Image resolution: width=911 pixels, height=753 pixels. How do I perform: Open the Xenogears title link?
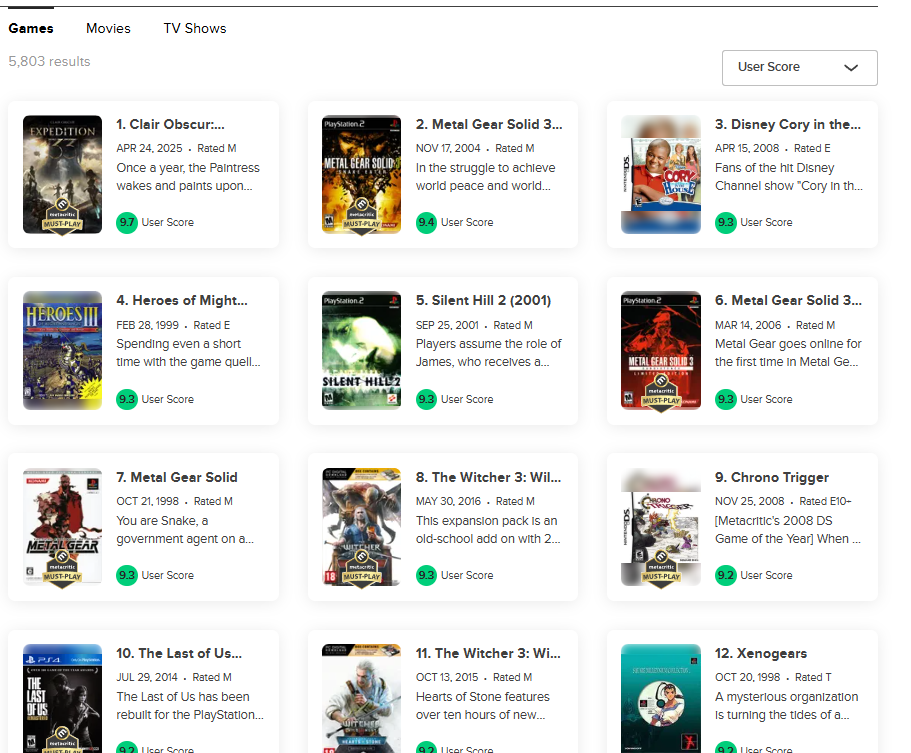[761, 653]
